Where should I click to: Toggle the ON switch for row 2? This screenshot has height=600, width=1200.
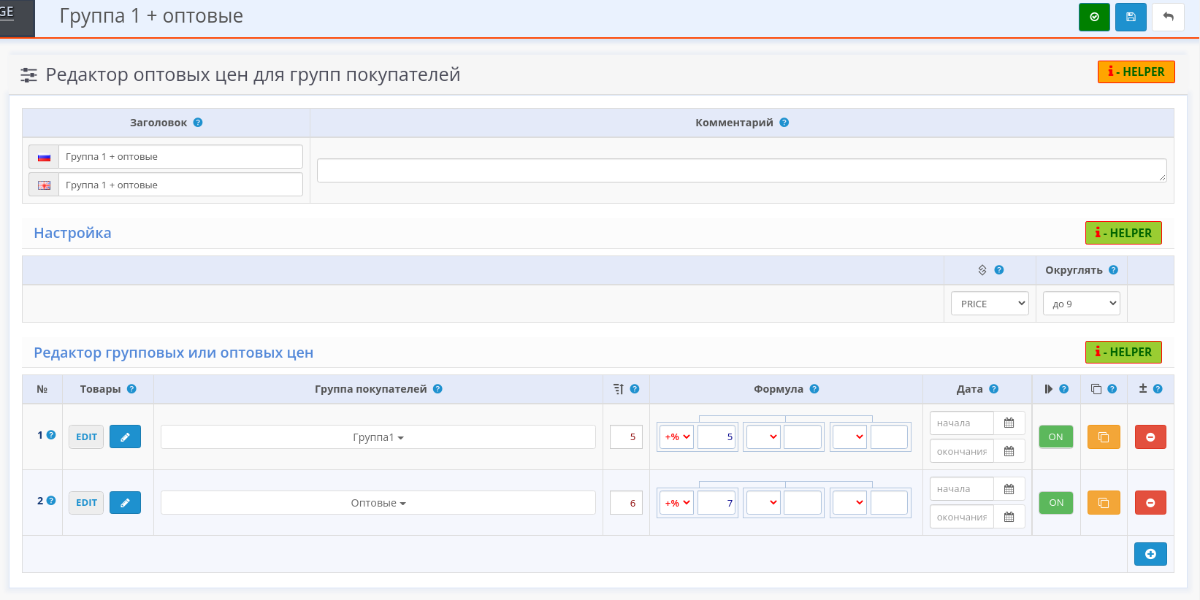click(1055, 503)
